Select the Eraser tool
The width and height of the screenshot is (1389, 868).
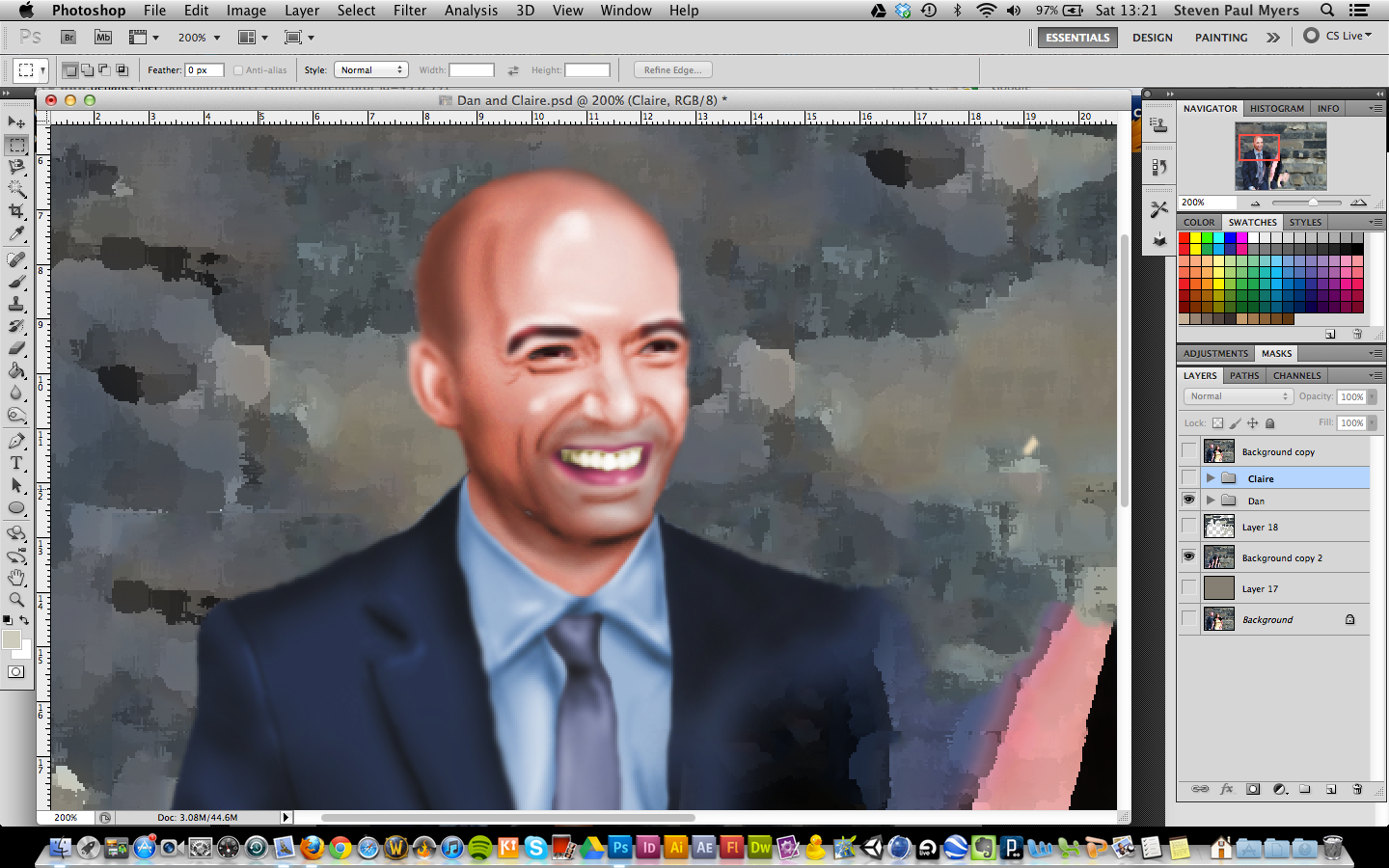tap(16, 348)
